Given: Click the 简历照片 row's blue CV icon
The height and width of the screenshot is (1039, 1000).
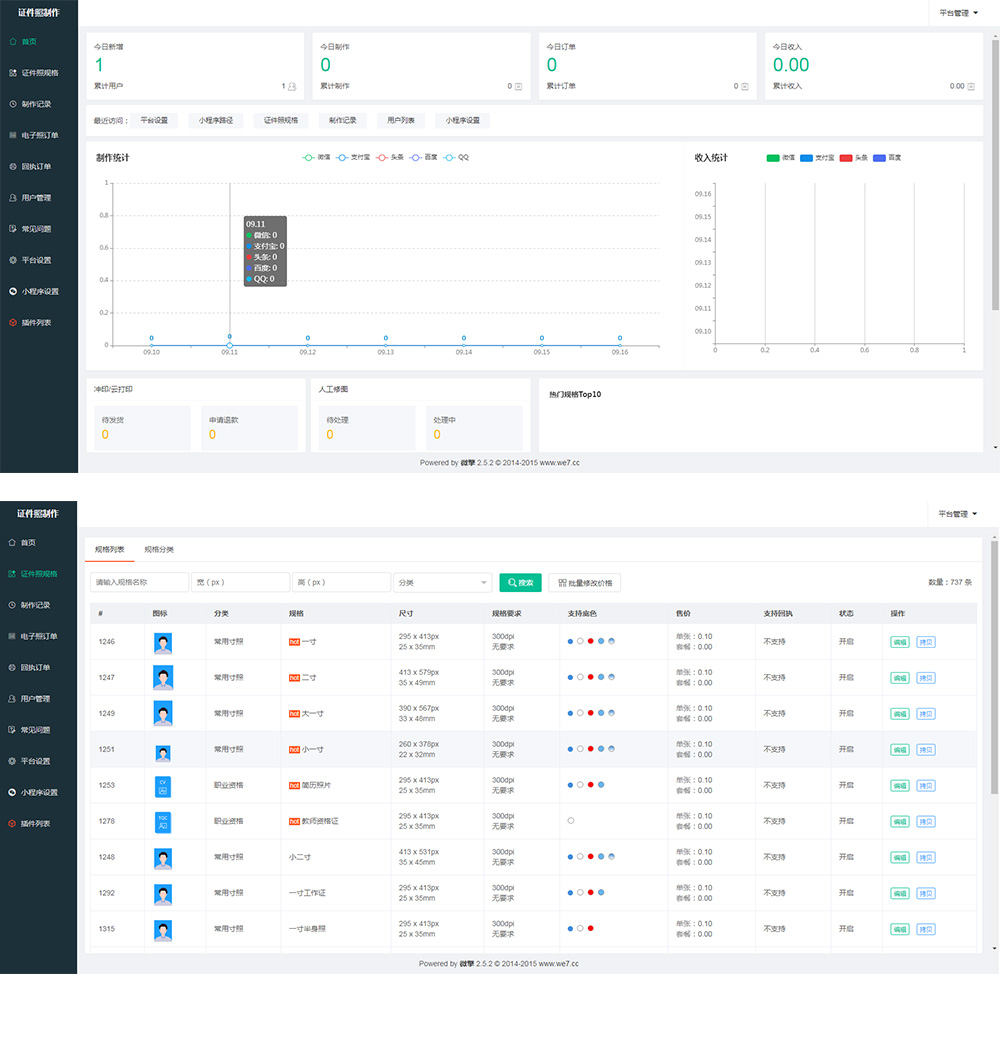Looking at the screenshot, I should click(x=163, y=786).
